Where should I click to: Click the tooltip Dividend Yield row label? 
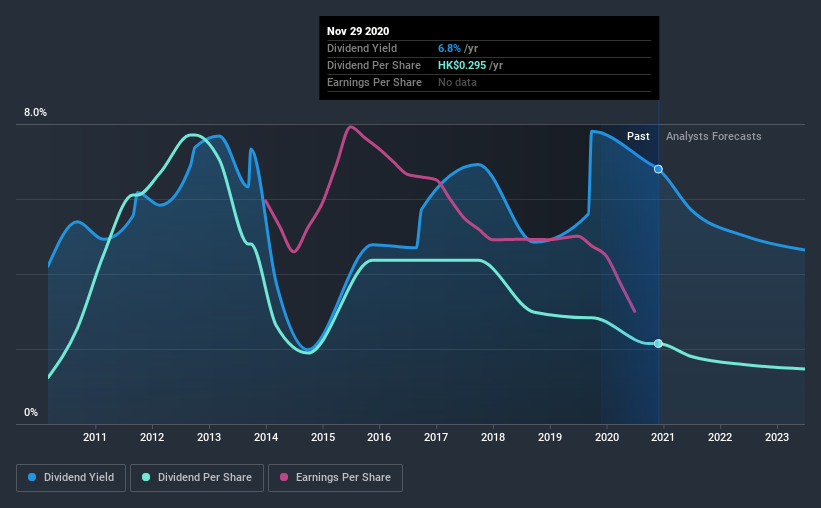pyautogui.click(x=362, y=48)
